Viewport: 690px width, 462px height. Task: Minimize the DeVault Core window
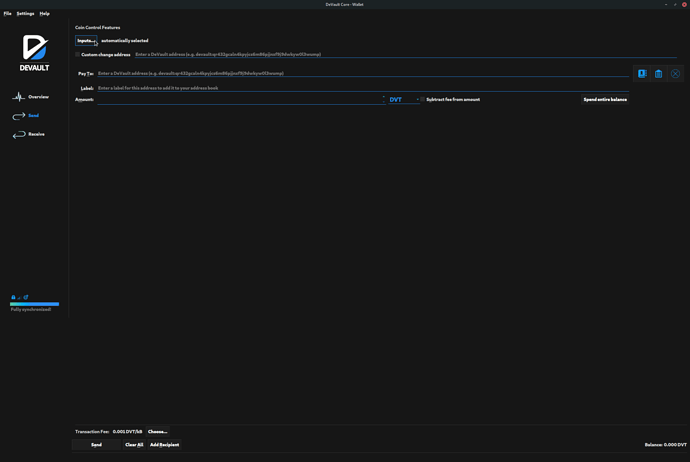click(666, 4)
